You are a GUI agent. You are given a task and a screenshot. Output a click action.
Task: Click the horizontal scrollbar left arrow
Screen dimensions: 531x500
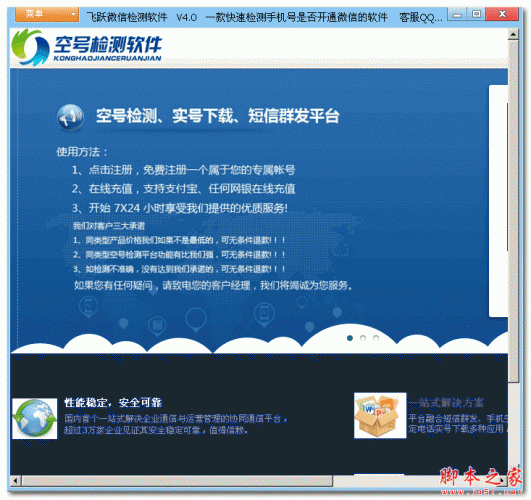16,480
